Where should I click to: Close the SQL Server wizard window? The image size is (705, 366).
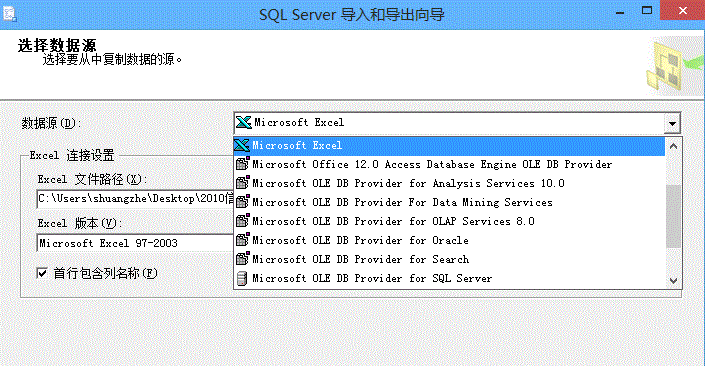683,10
